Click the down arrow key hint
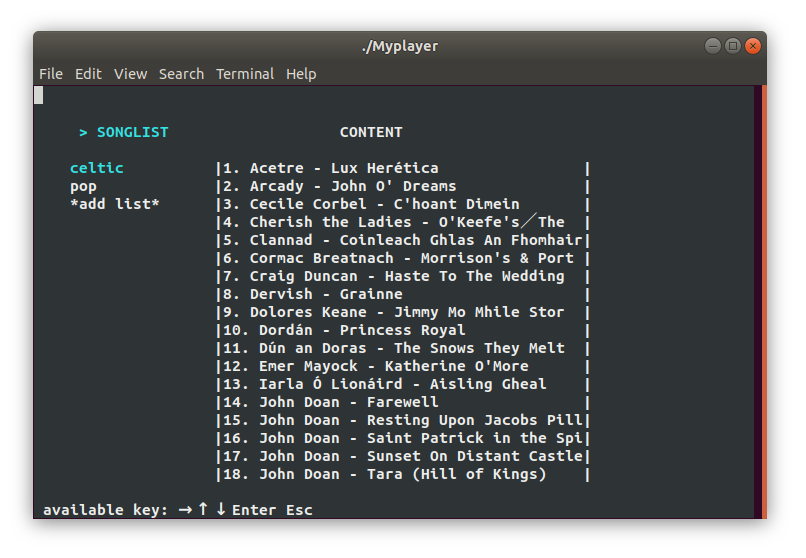 (x=221, y=509)
